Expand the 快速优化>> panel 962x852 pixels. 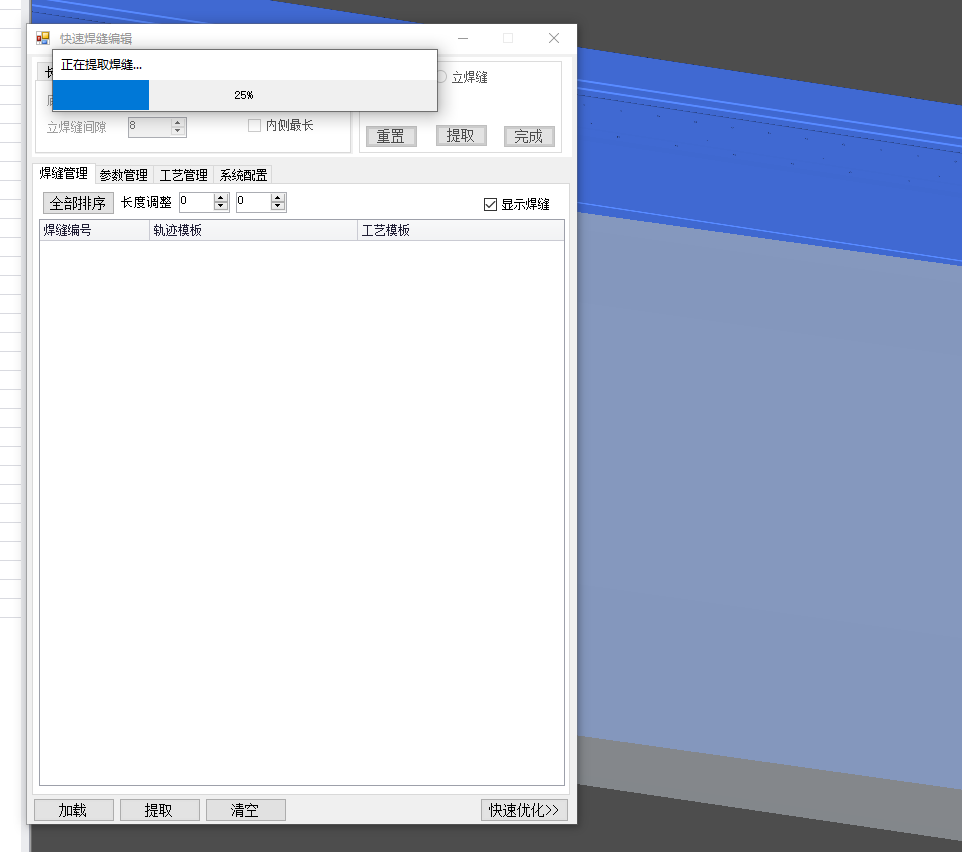click(x=524, y=810)
